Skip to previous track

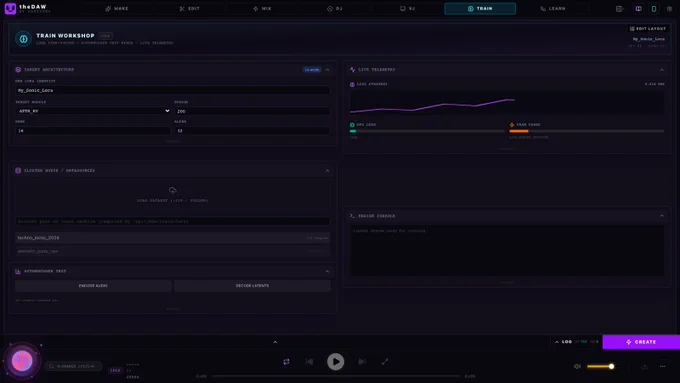pyautogui.click(x=309, y=361)
